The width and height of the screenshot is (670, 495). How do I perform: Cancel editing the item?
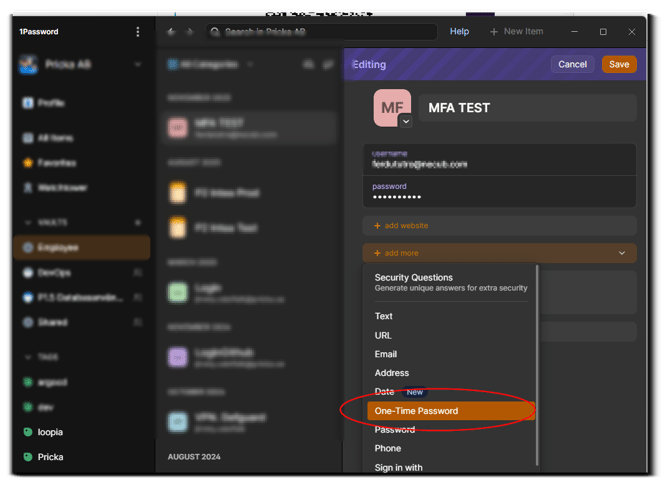click(572, 64)
